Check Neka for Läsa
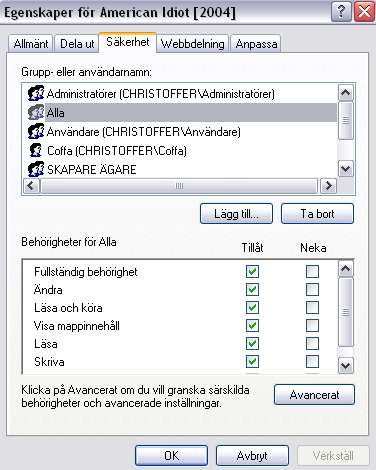Screen dimensions: 376x470 pos(312,343)
